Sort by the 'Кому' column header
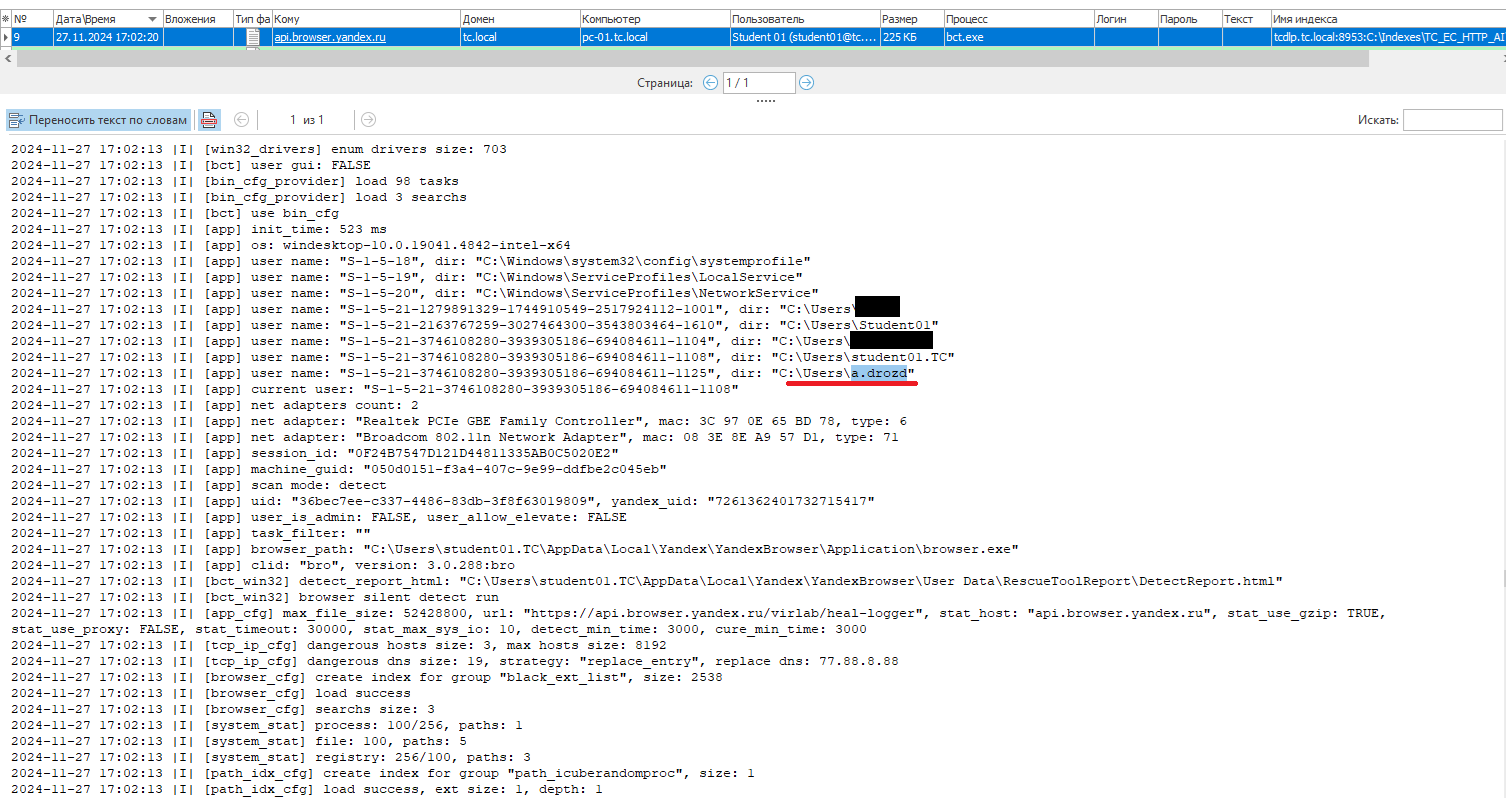This screenshot has width=1506, height=798. pyautogui.click(x=365, y=19)
